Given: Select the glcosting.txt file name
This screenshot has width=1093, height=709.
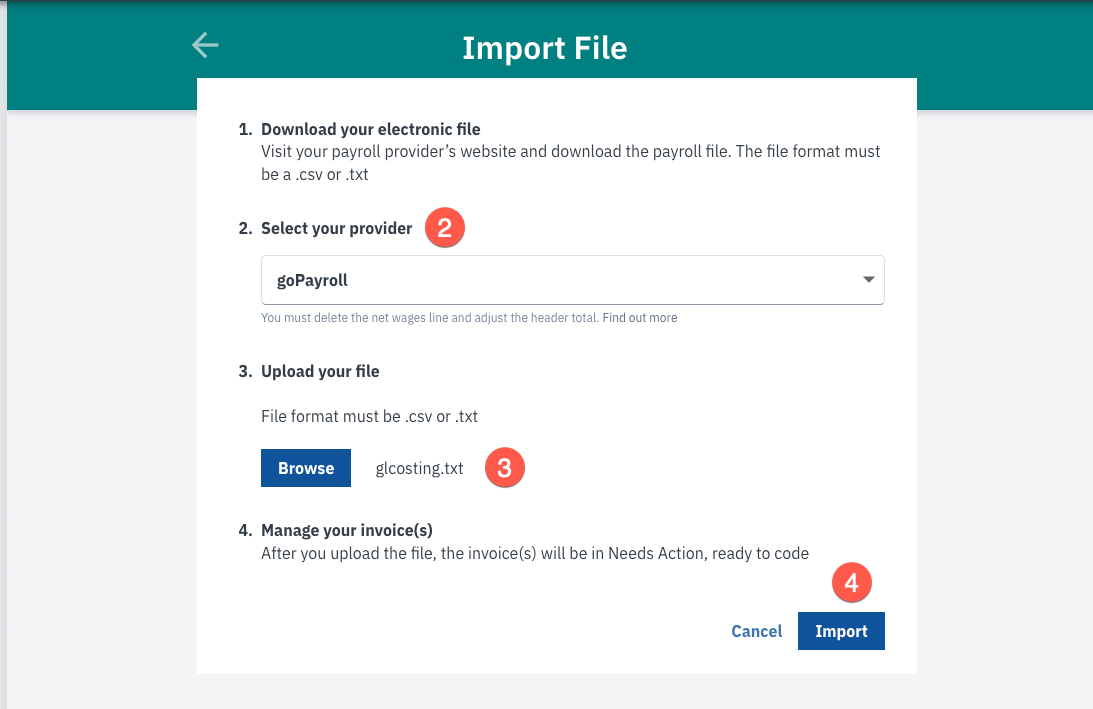Looking at the screenshot, I should point(419,468).
